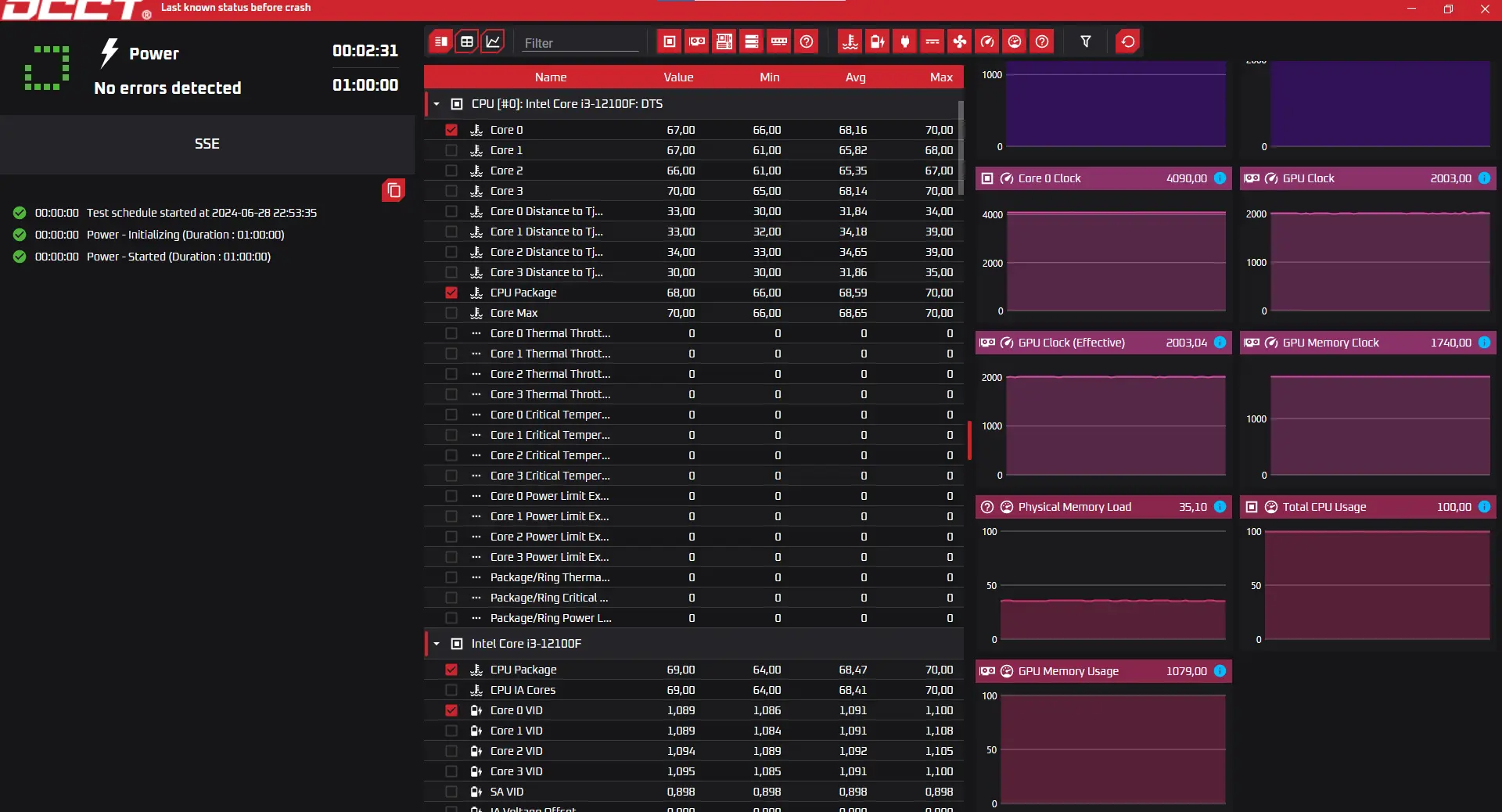Screen dimensions: 1502x812
Task: Open info for Physical Memory Load graph
Action: pyautogui.click(x=1220, y=507)
